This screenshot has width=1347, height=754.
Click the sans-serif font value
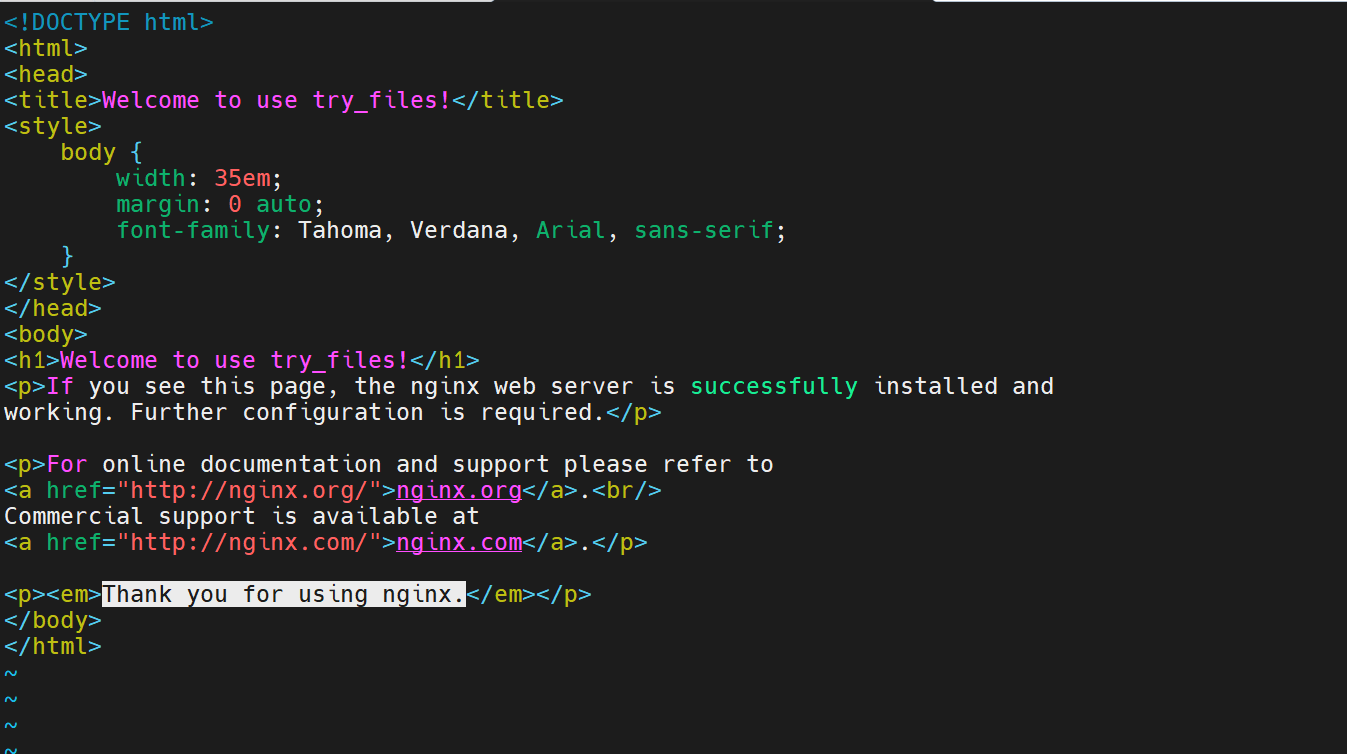coord(704,230)
